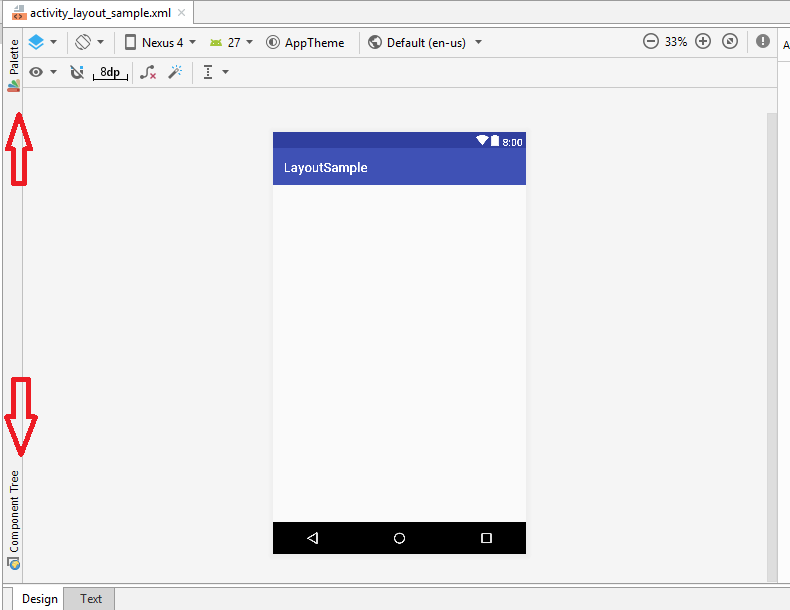
Task: Clear all constraints in layout
Action: pos(148,72)
